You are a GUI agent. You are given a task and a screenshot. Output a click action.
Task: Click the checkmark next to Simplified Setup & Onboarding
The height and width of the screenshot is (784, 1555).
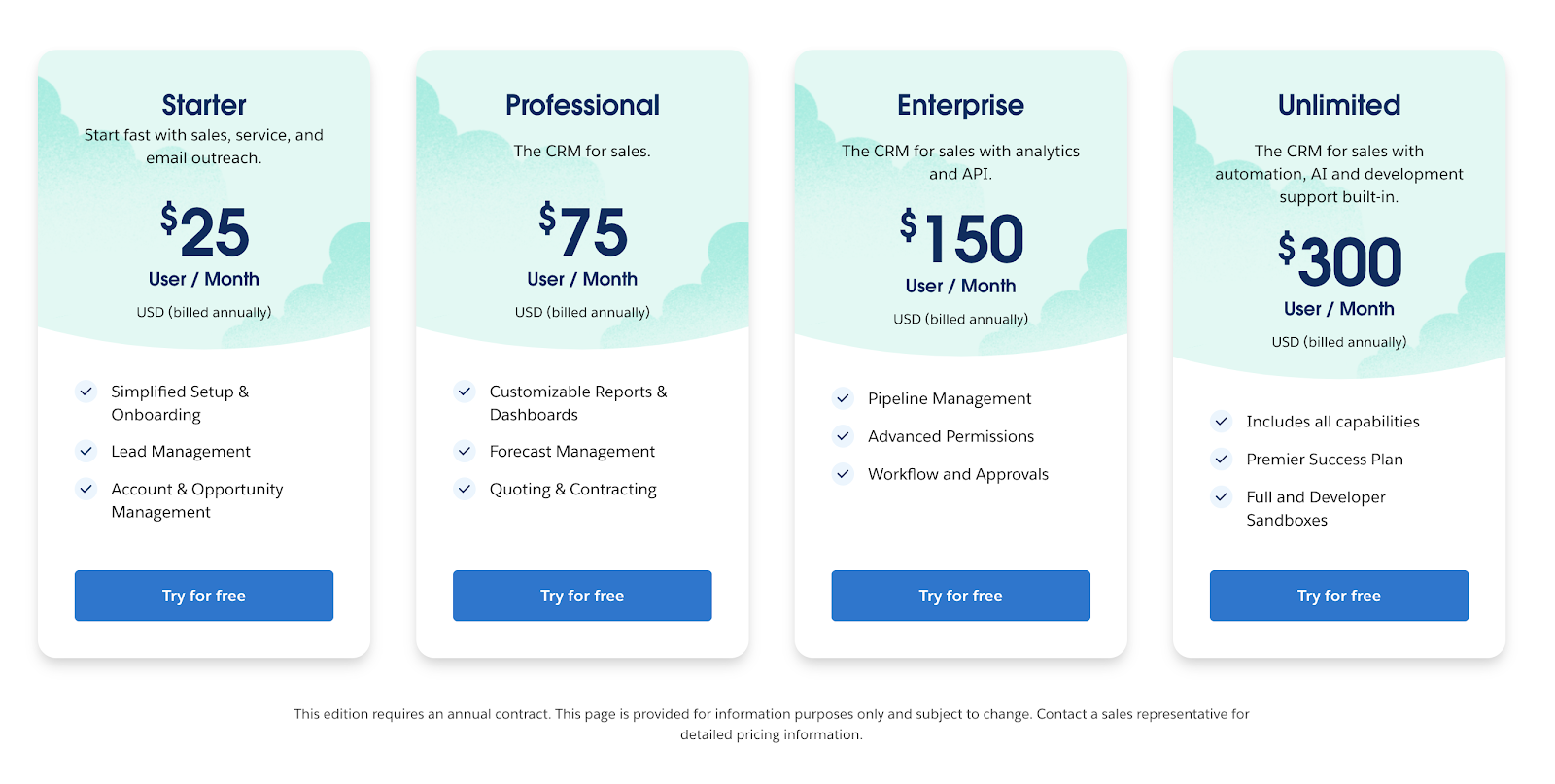point(86,392)
